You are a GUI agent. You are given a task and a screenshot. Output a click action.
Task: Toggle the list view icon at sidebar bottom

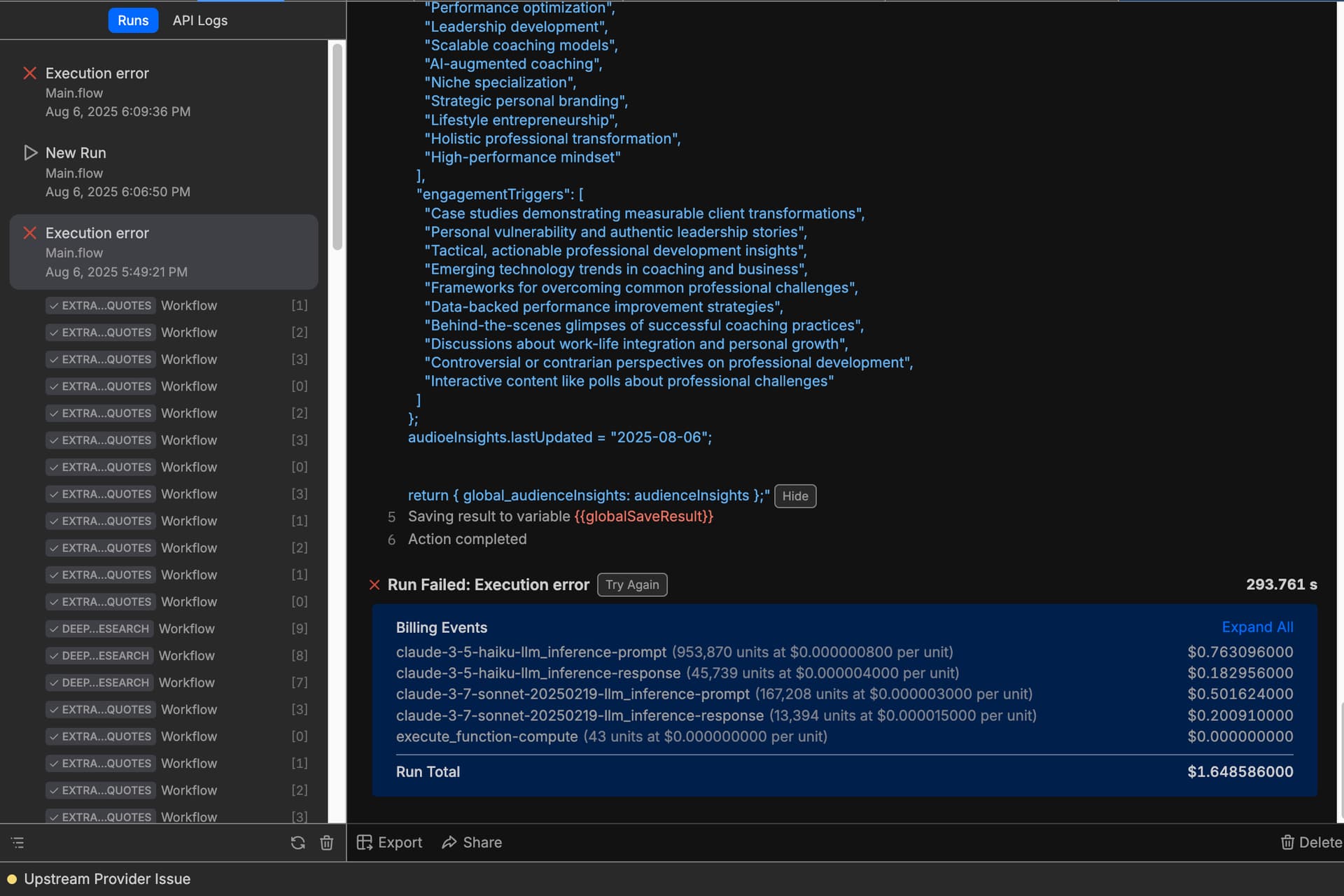[18, 843]
